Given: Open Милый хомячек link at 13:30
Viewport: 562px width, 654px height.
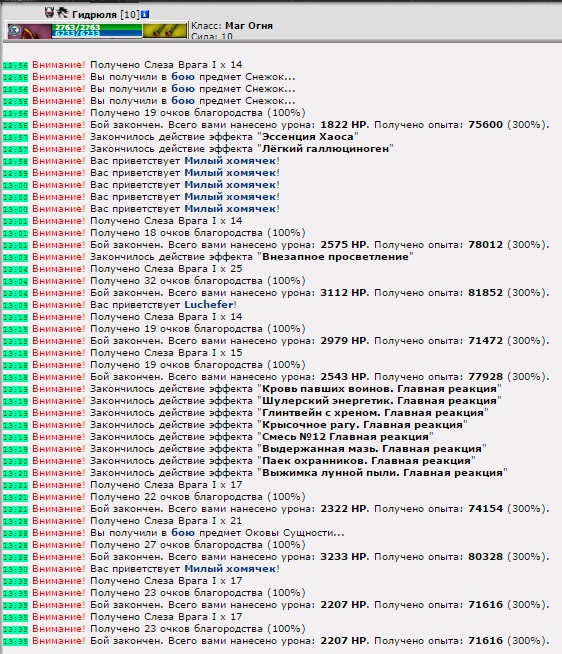Looking at the screenshot, I should [230, 569].
